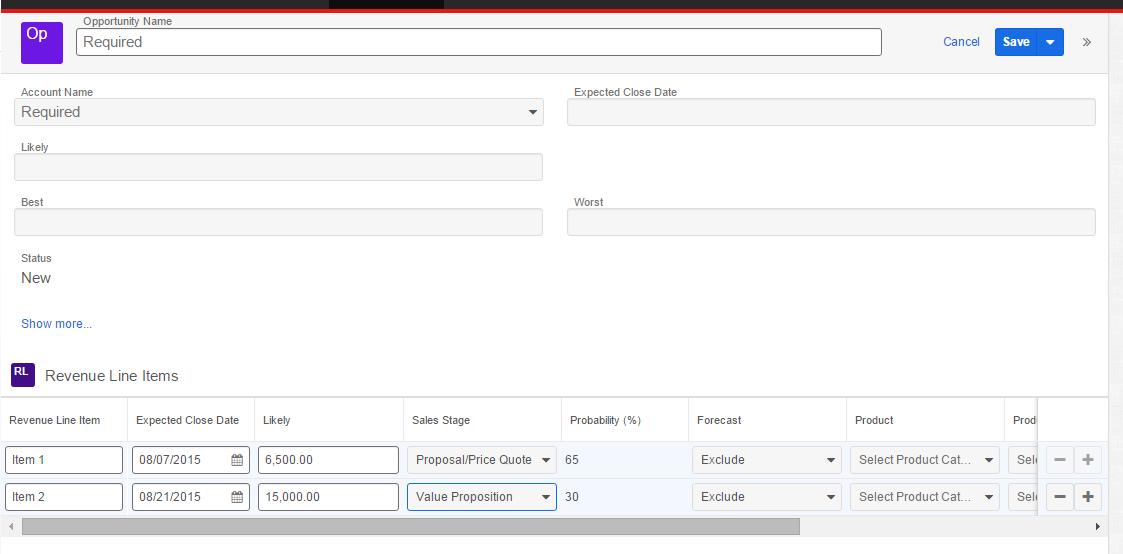
Task: Click the Item 1 name input
Action: click(64, 460)
